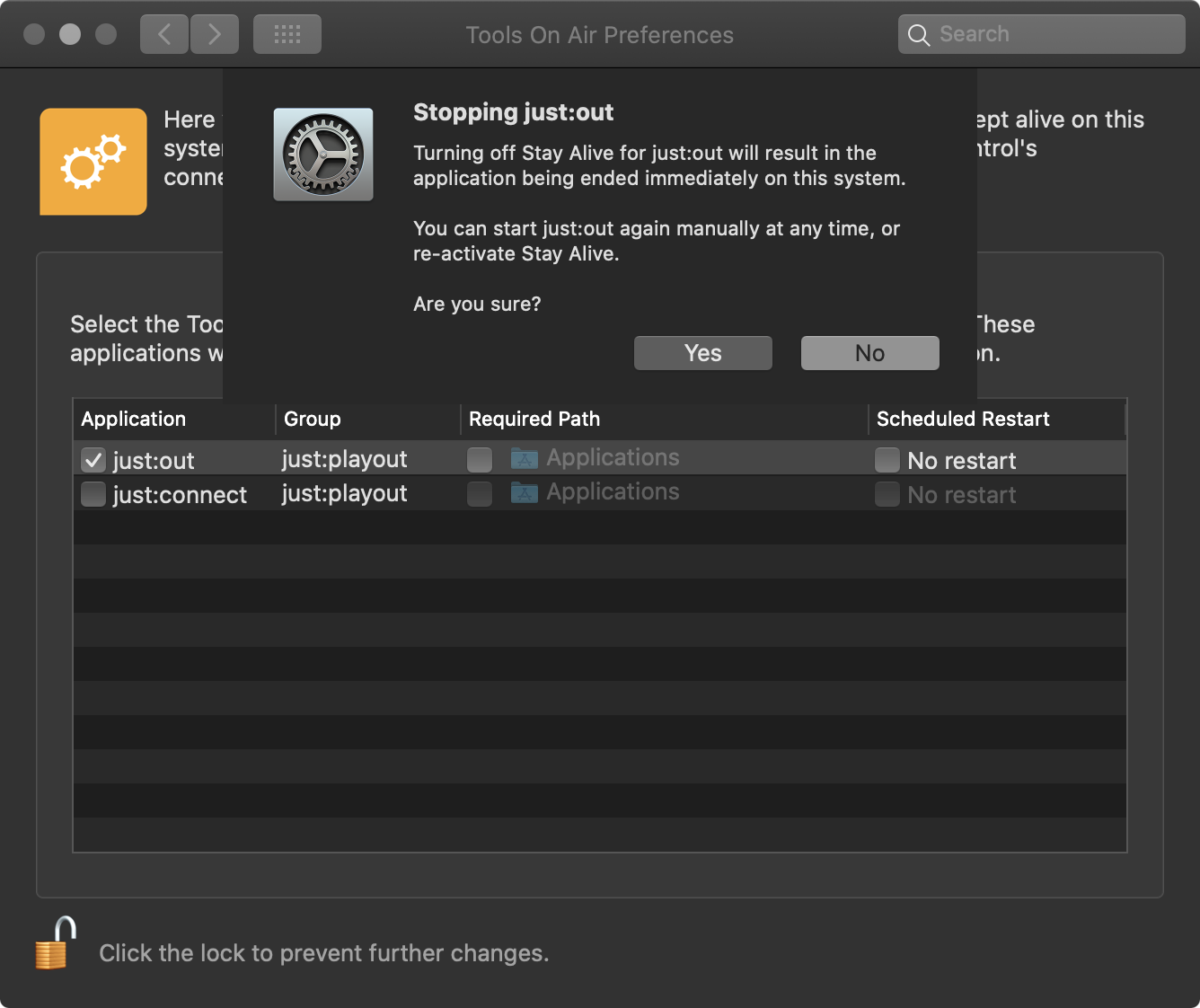Confirm stopping just:out with Yes
1200x1008 pixels.
click(x=703, y=353)
